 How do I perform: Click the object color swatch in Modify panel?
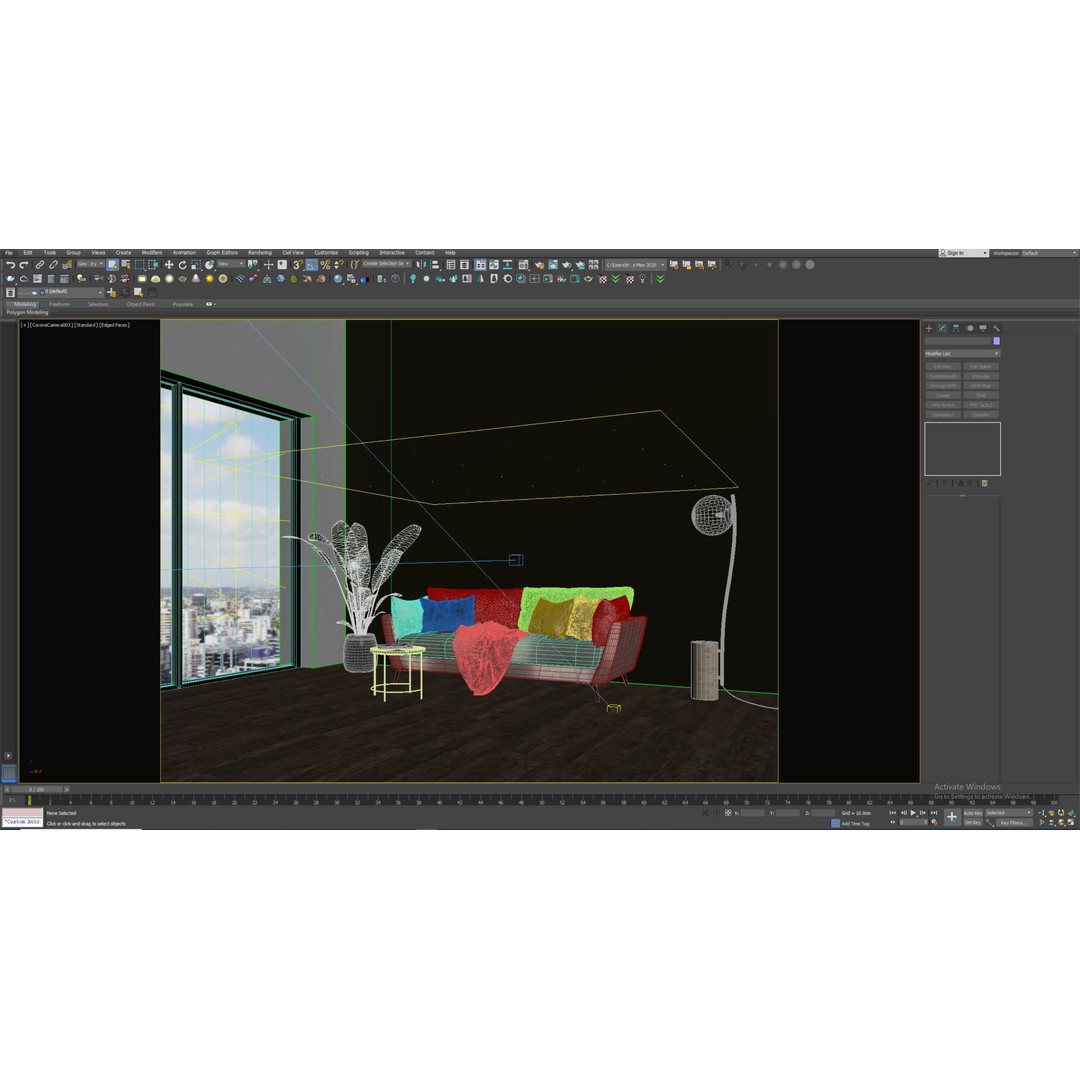[x=997, y=341]
